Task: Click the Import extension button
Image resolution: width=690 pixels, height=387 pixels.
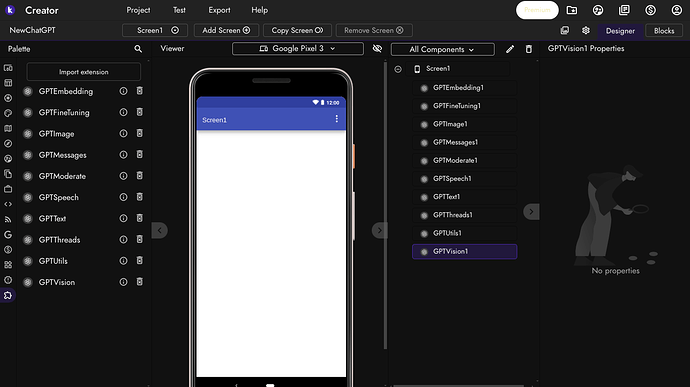Action: 84,72
